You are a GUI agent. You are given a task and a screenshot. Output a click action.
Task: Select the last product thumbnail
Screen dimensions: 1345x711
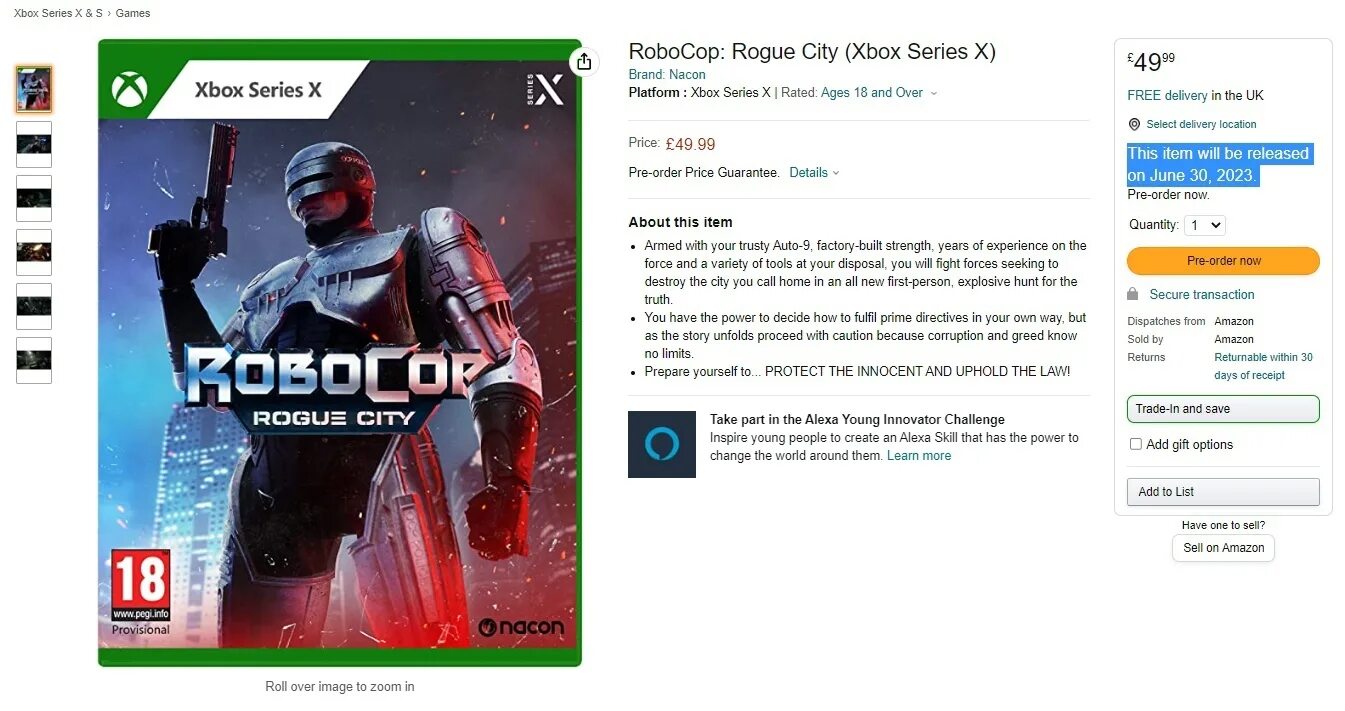click(x=34, y=360)
